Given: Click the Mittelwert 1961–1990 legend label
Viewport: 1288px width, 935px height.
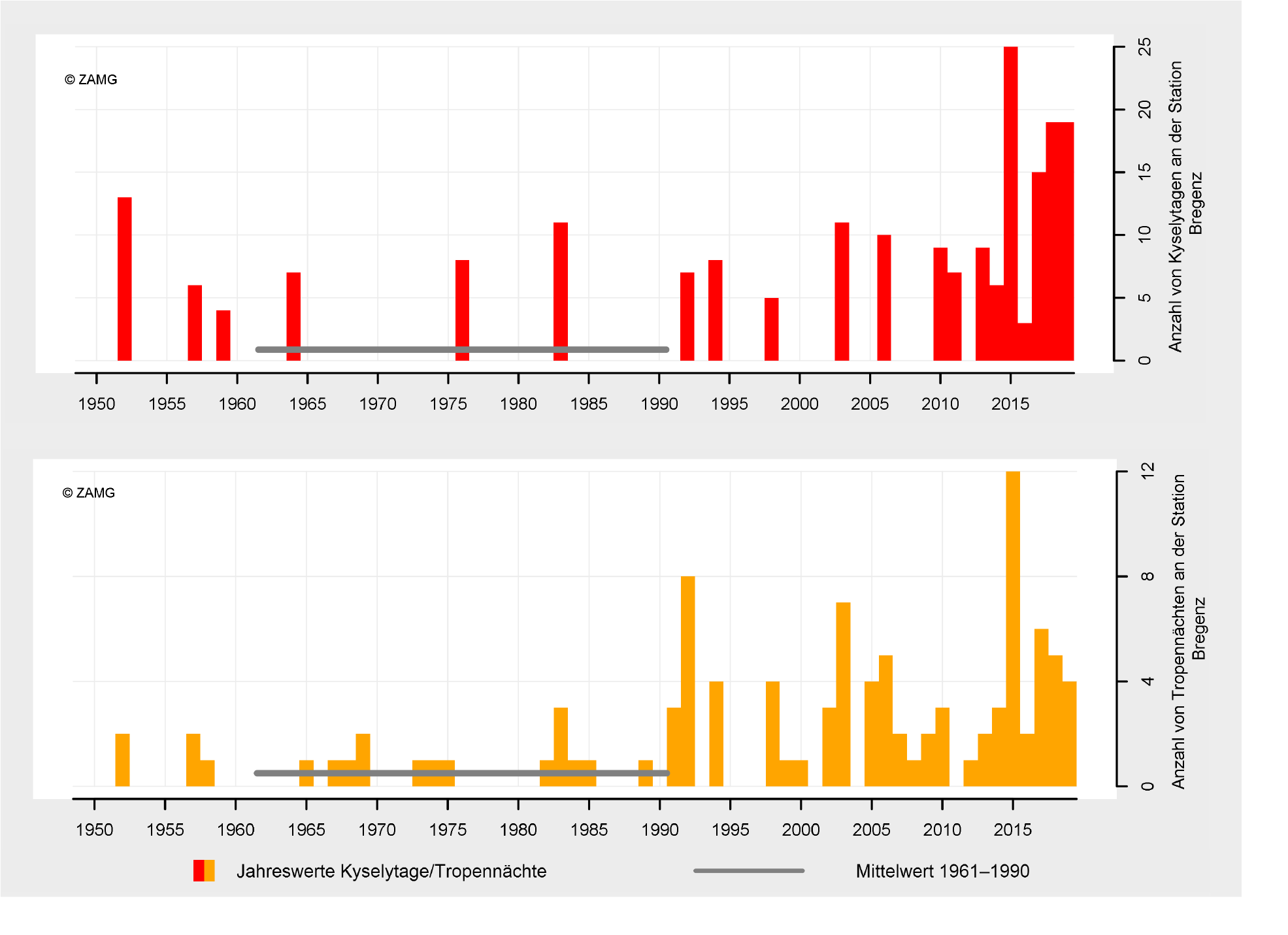Looking at the screenshot, I should pos(942,871).
